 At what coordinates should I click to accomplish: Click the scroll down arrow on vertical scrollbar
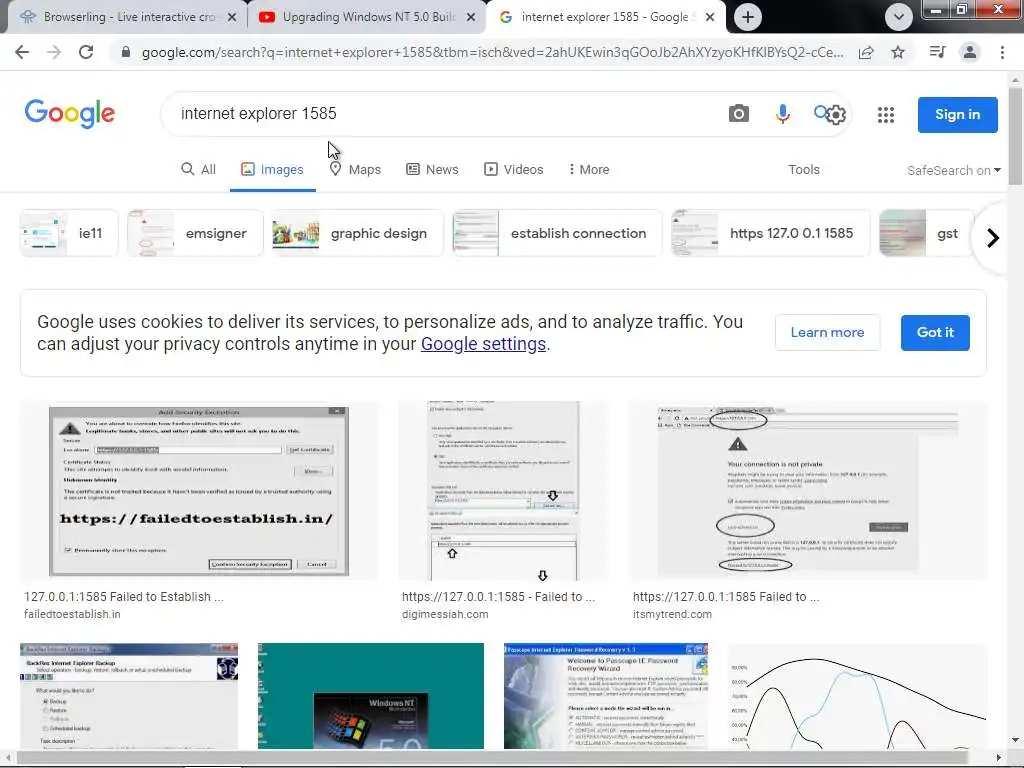[x=1015, y=740]
